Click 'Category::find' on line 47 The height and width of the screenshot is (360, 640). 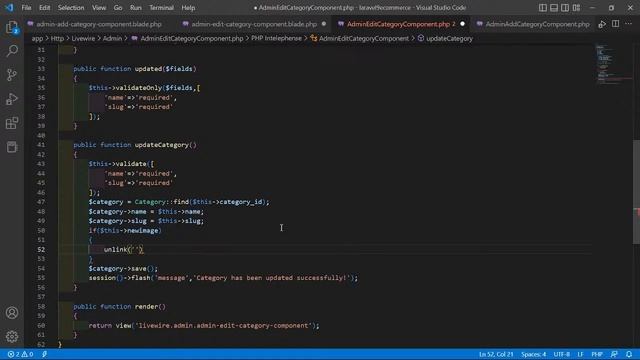[162, 202]
